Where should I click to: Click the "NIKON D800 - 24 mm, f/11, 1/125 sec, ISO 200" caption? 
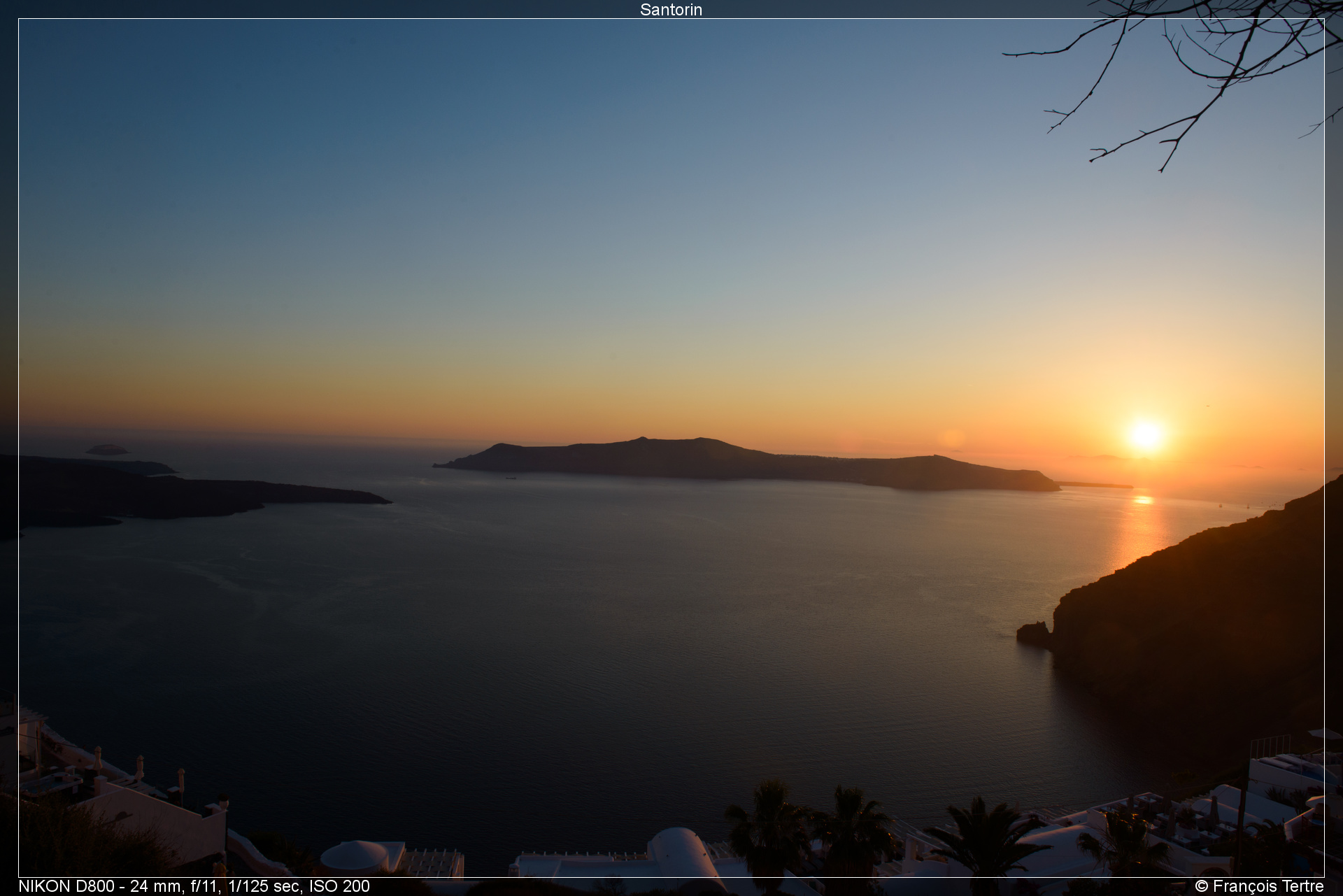tap(194, 886)
